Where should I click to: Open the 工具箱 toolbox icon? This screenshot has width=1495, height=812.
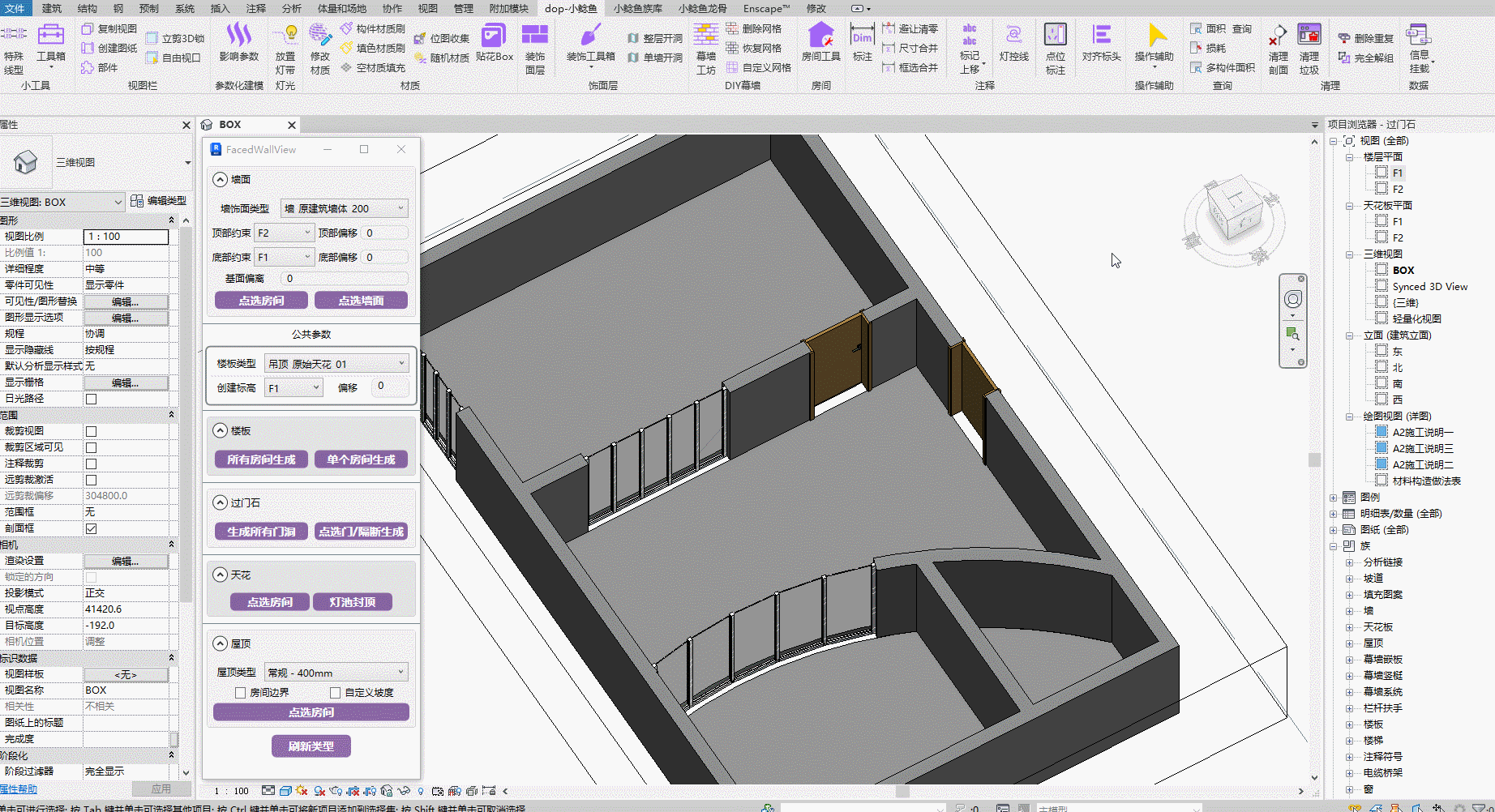pos(50,36)
